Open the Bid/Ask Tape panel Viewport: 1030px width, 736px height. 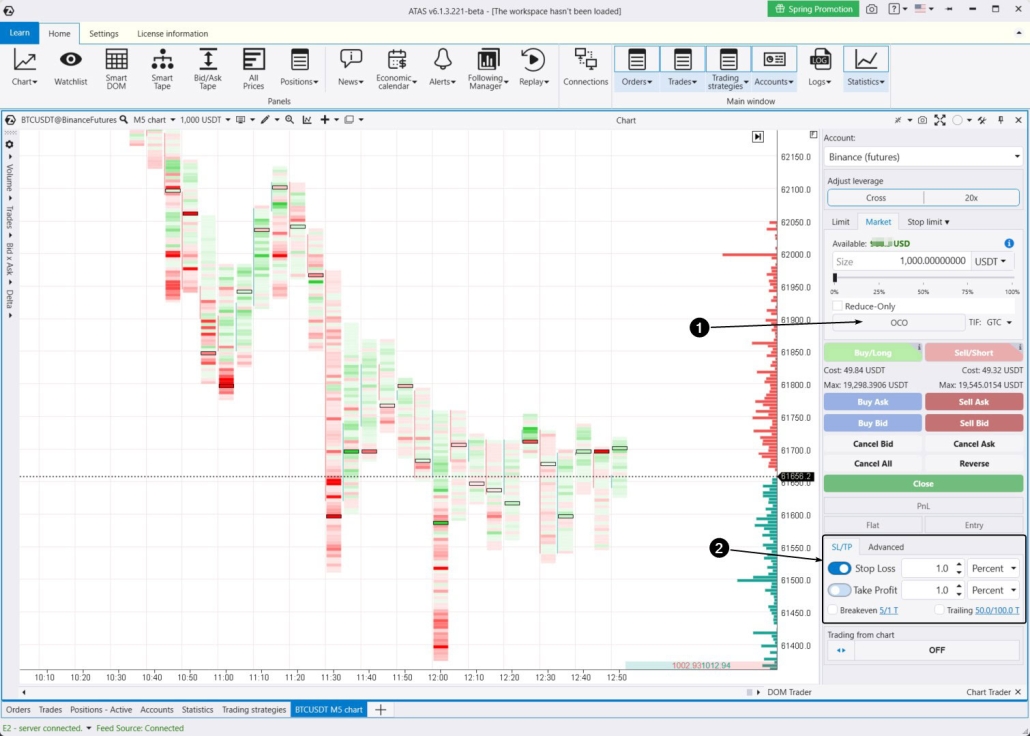tap(206, 67)
